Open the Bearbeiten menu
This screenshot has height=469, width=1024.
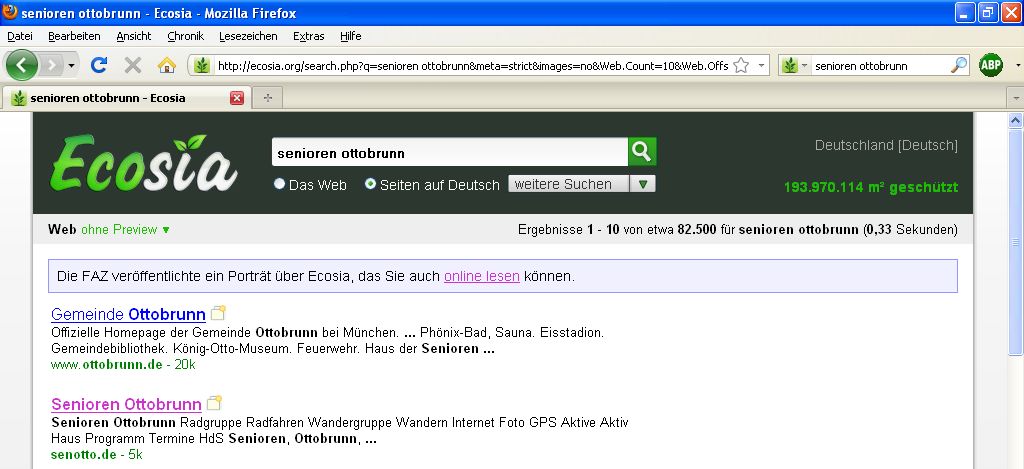click(x=74, y=36)
